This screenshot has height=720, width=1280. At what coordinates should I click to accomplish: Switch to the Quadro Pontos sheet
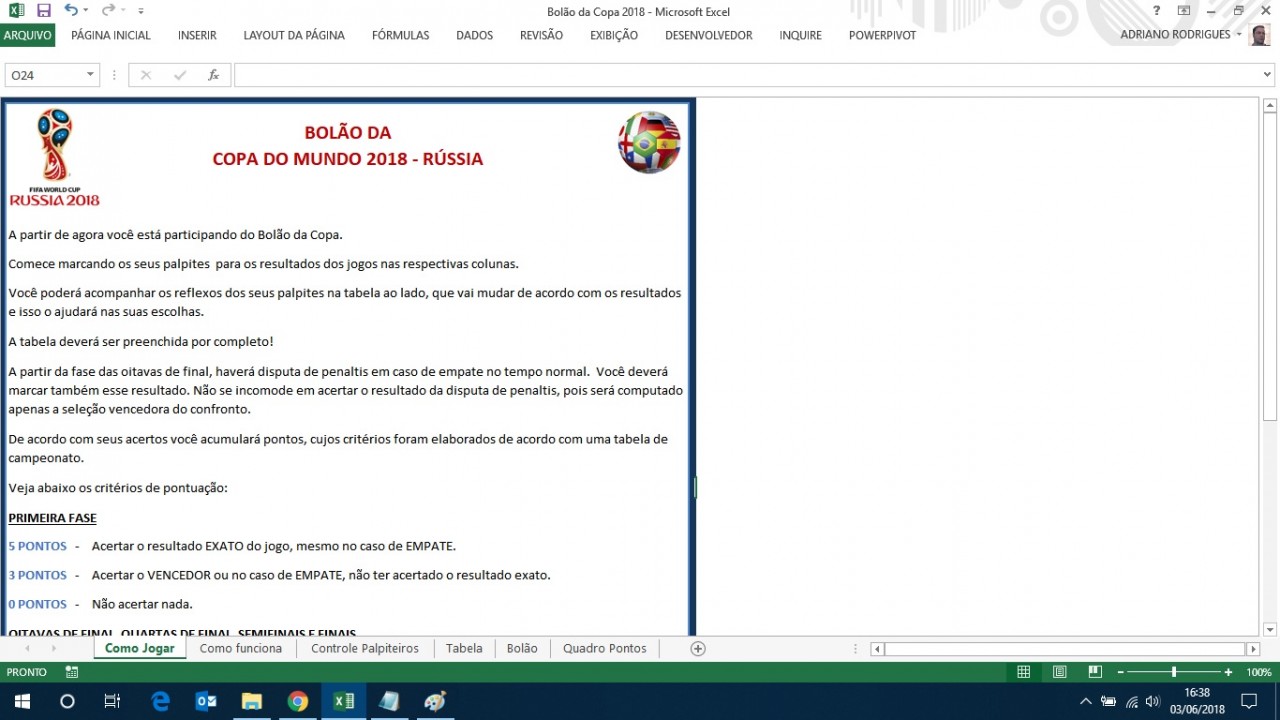(x=604, y=648)
